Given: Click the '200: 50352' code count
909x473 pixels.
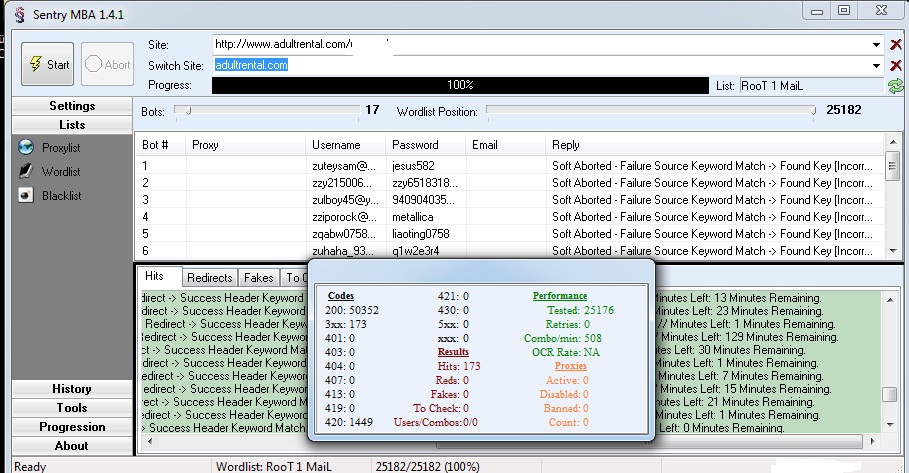Looking at the screenshot, I should click(352, 310).
